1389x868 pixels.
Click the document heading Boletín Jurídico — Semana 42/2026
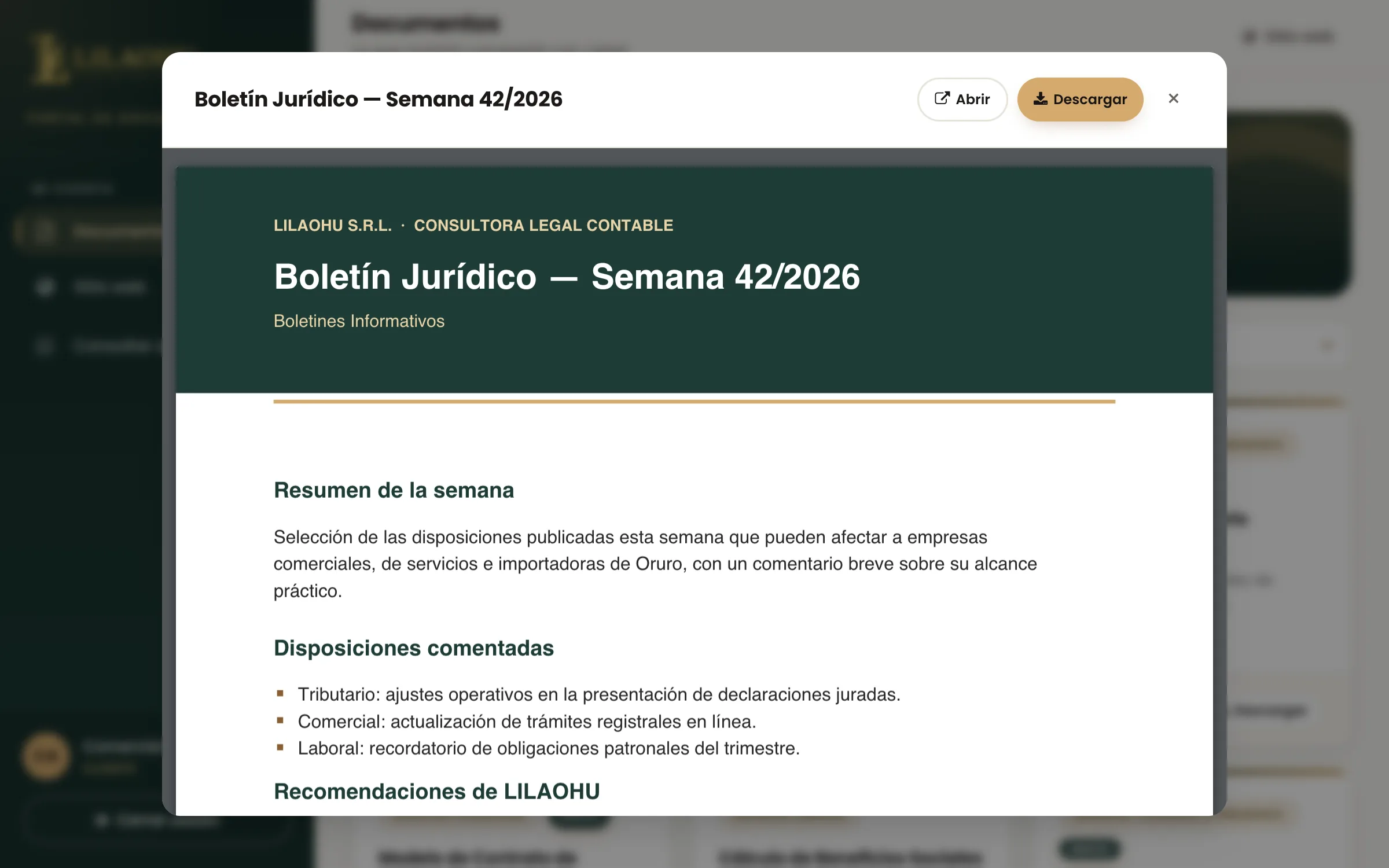coord(567,277)
